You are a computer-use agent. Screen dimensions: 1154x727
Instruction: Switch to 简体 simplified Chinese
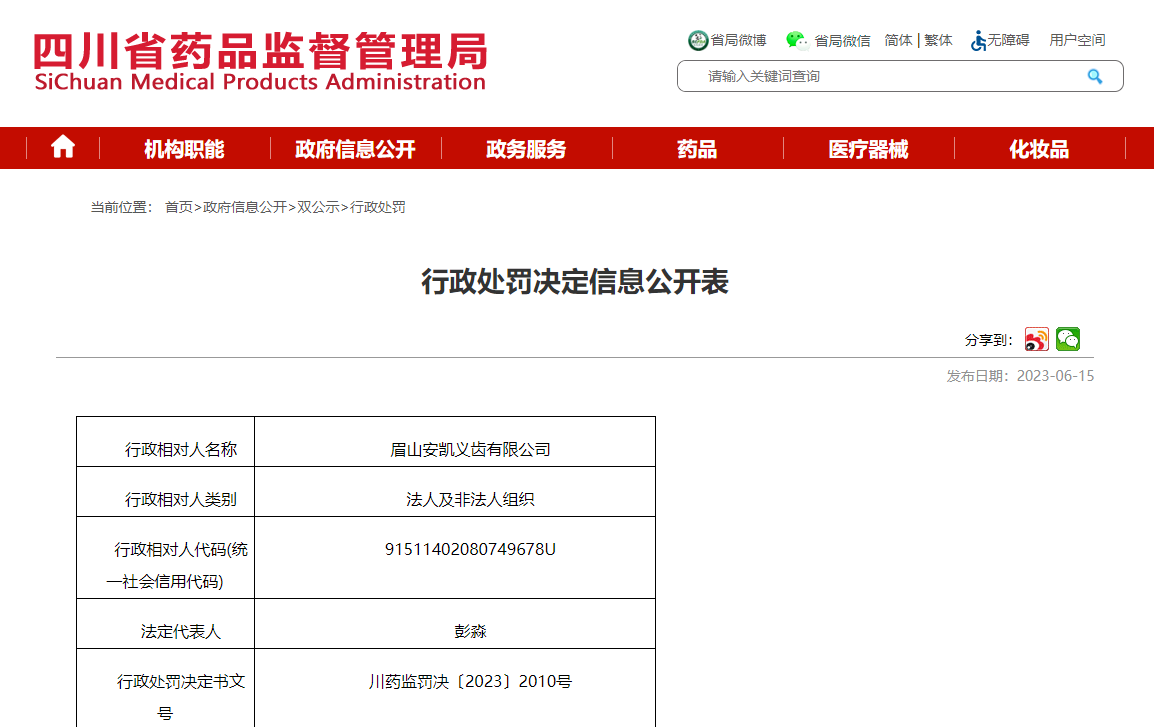tap(898, 40)
